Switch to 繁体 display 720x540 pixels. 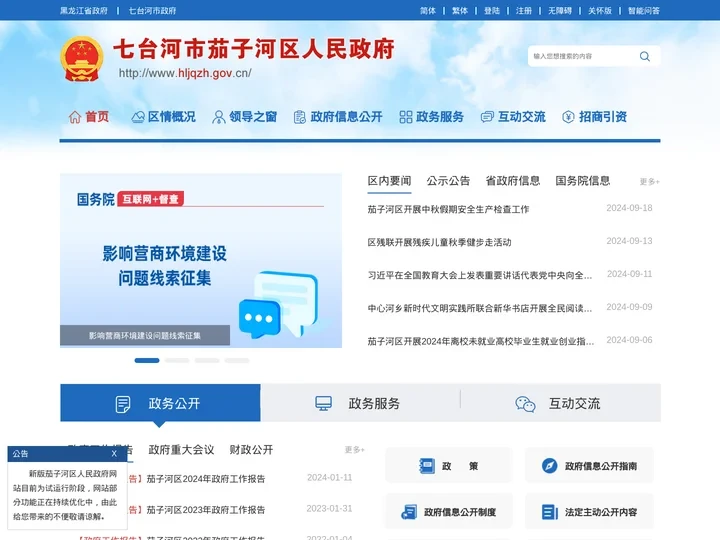pyautogui.click(x=460, y=11)
